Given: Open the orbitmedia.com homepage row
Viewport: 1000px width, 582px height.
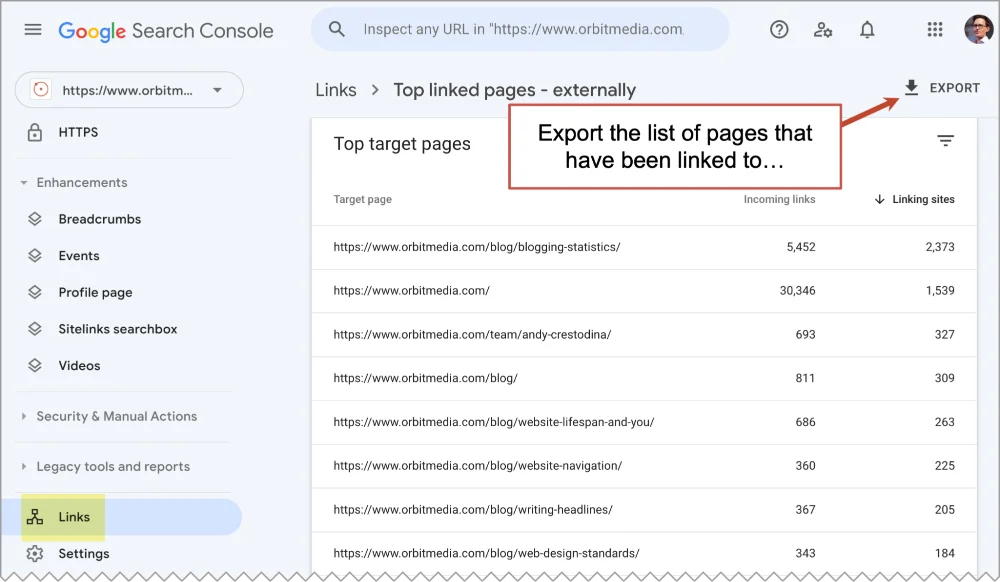Looking at the screenshot, I should (644, 291).
